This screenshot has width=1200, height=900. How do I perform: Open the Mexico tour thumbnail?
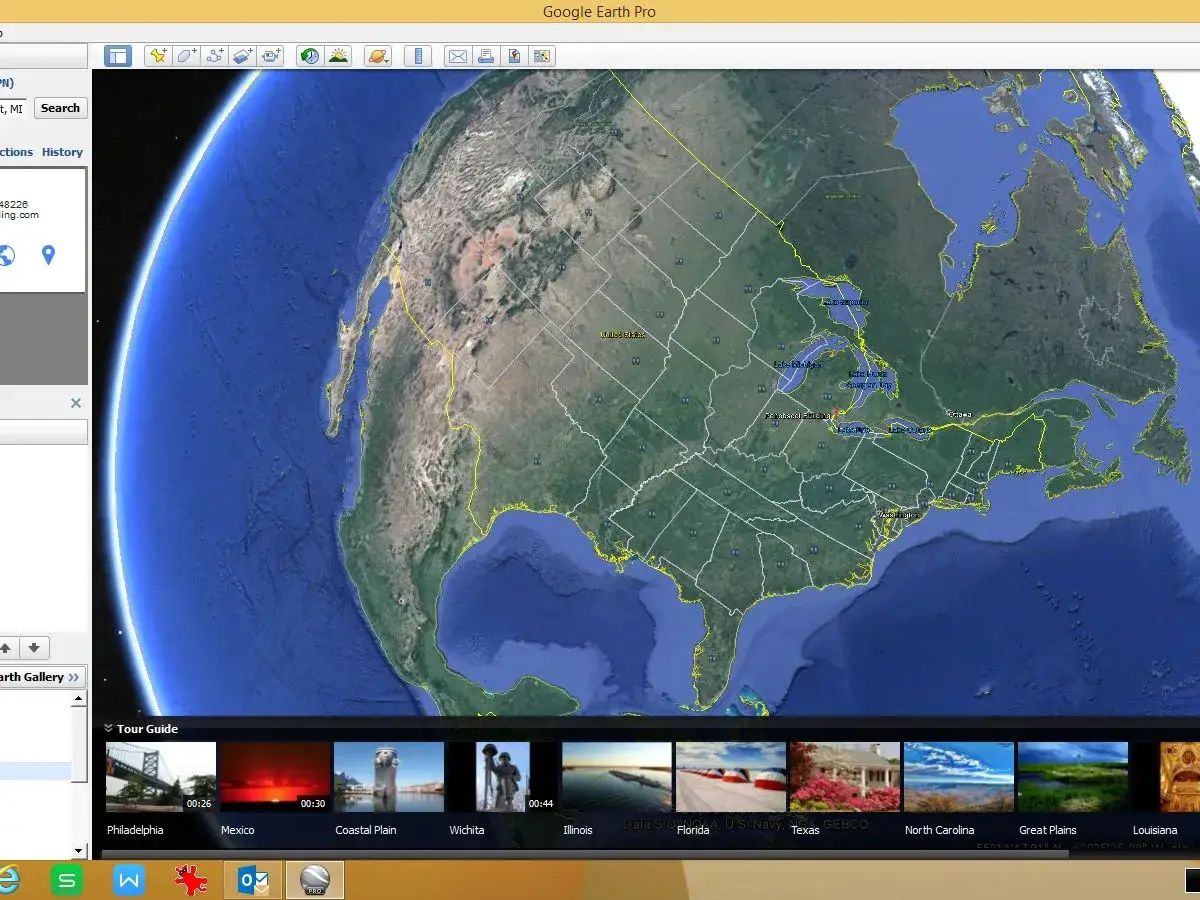click(275, 777)
